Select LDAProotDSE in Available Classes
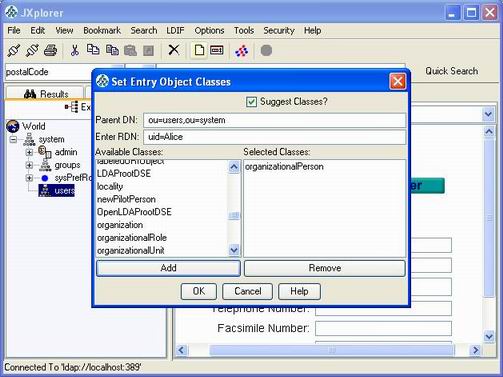Viewport: 503px width, 377px height. pos(162,174)
